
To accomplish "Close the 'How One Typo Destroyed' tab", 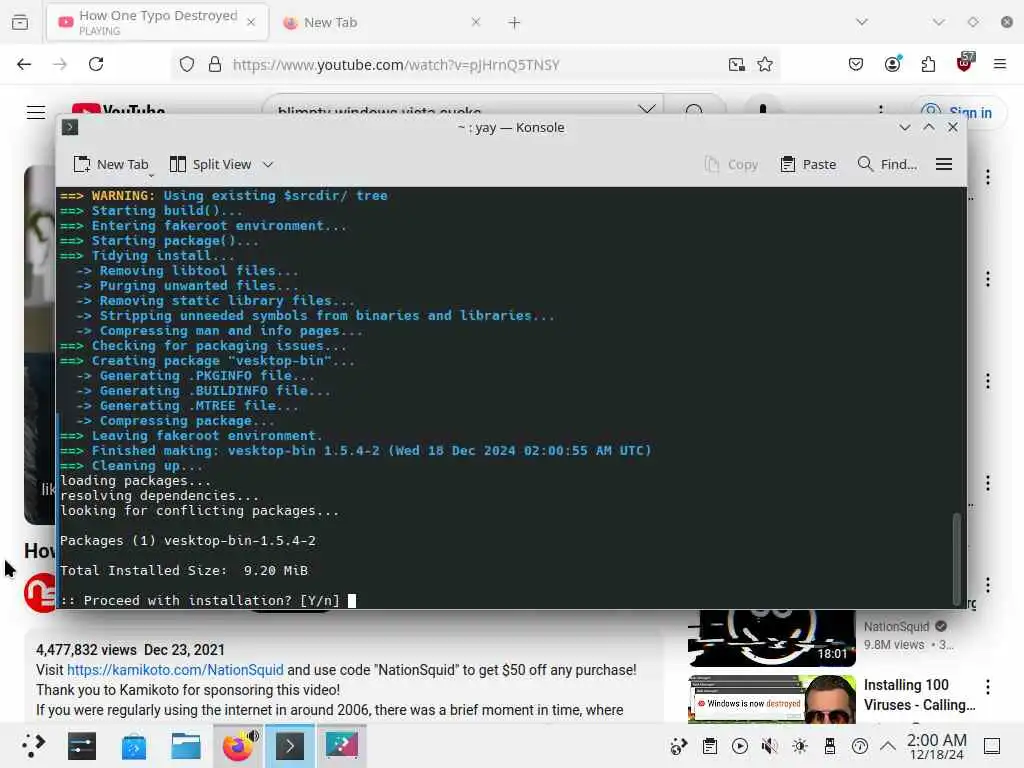I will [251, 22].
